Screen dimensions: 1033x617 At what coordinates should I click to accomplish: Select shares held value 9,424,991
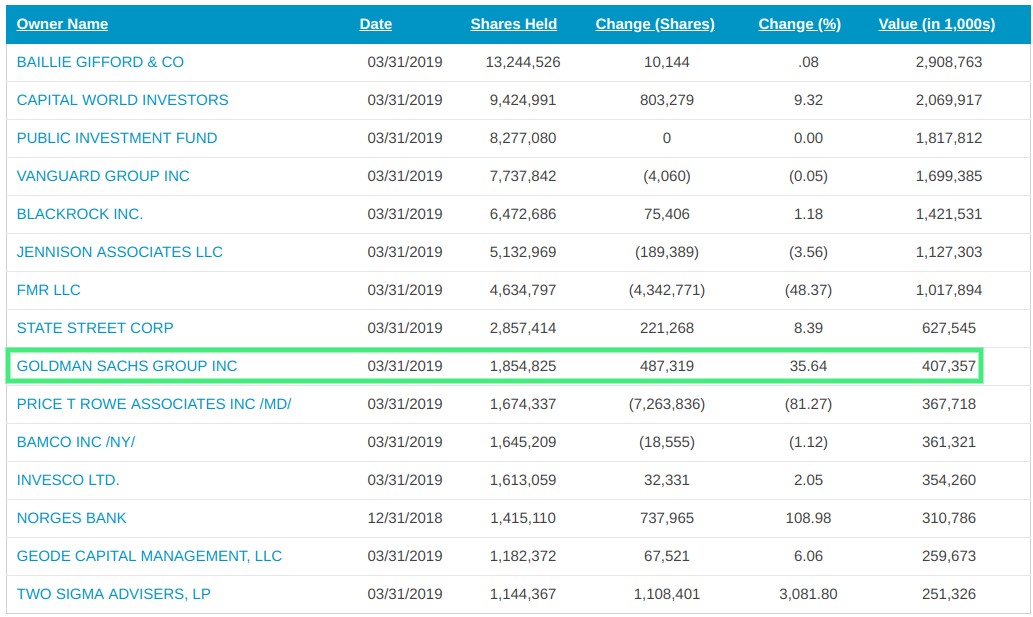pos(523,100)
